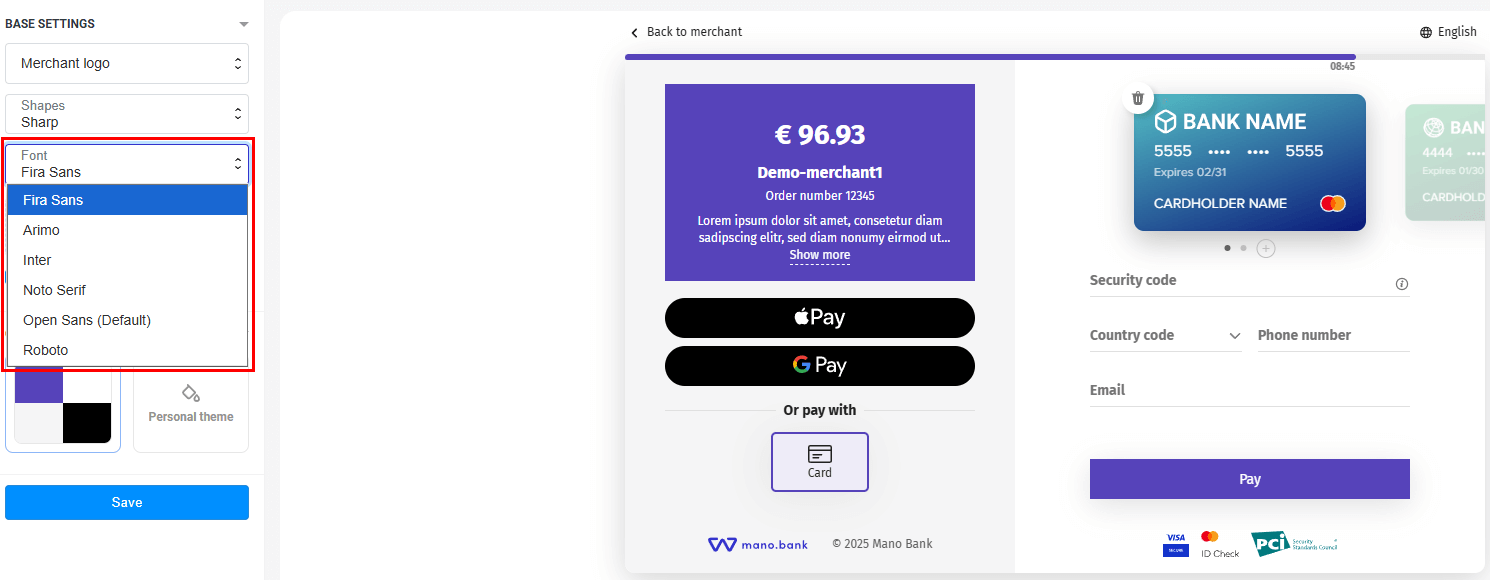This screenshot has width=1490, height=580.
Task: Delete the saved card with trash icon
Action: tap(1137, 98)
